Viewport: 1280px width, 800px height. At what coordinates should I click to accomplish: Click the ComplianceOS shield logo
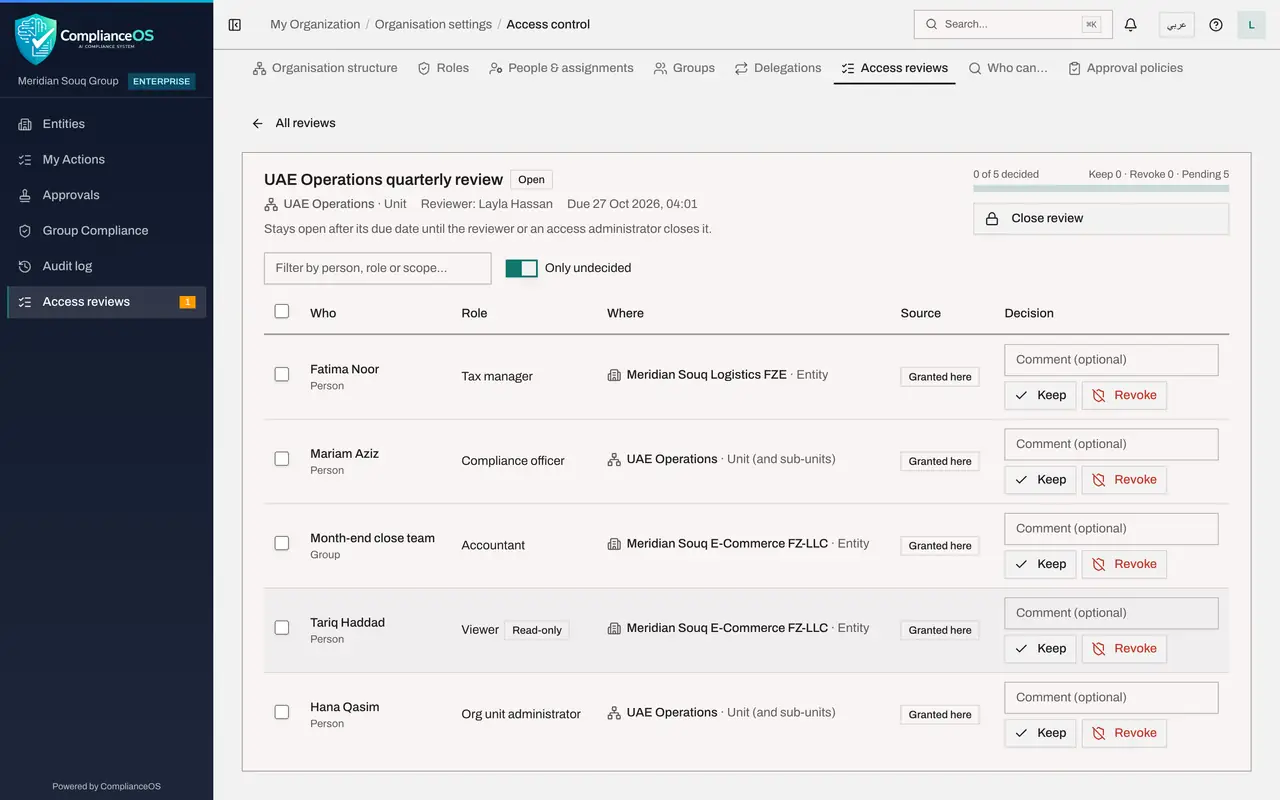tap(36, 40)
